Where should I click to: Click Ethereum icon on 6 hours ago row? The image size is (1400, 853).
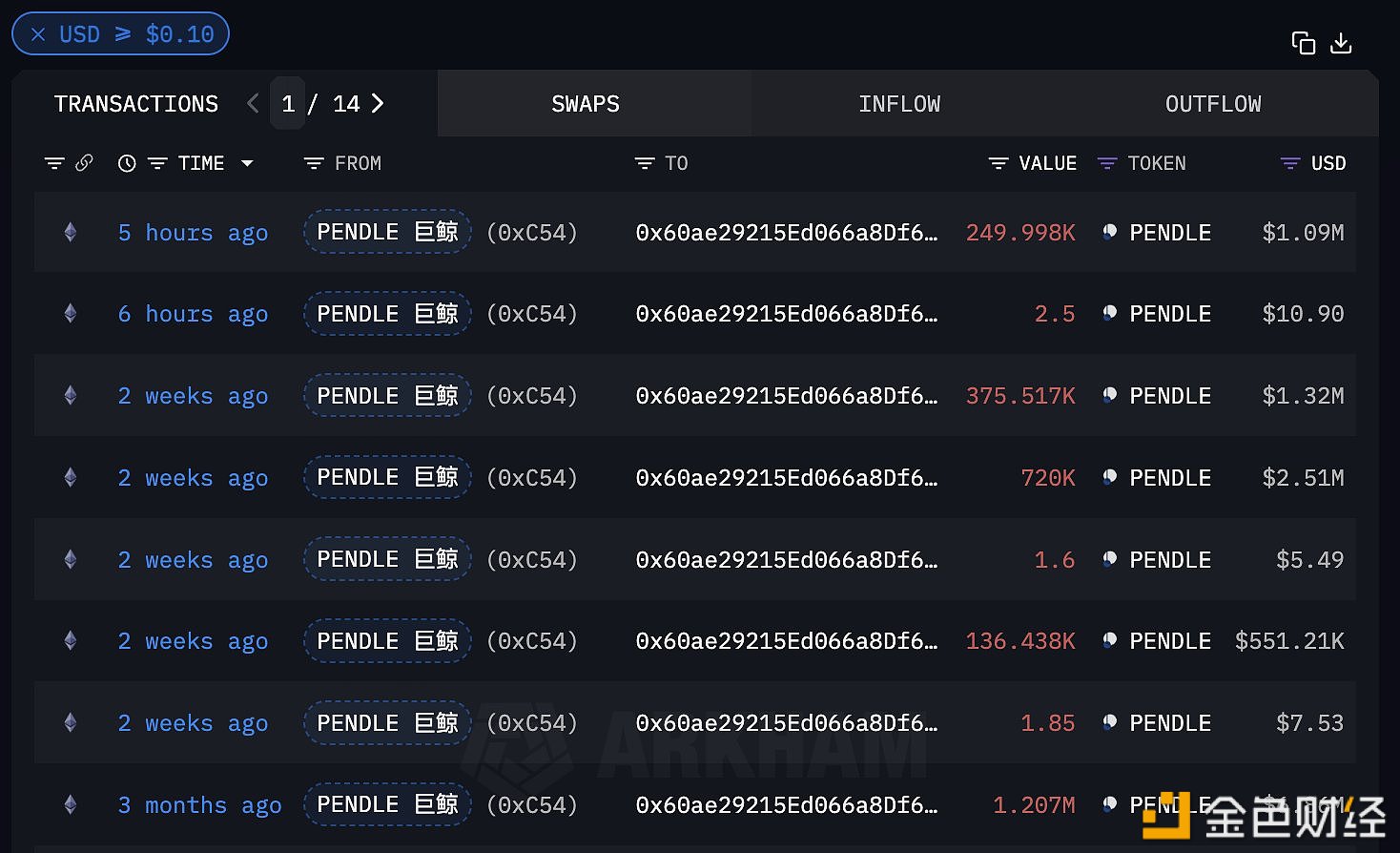click(71, 313)
